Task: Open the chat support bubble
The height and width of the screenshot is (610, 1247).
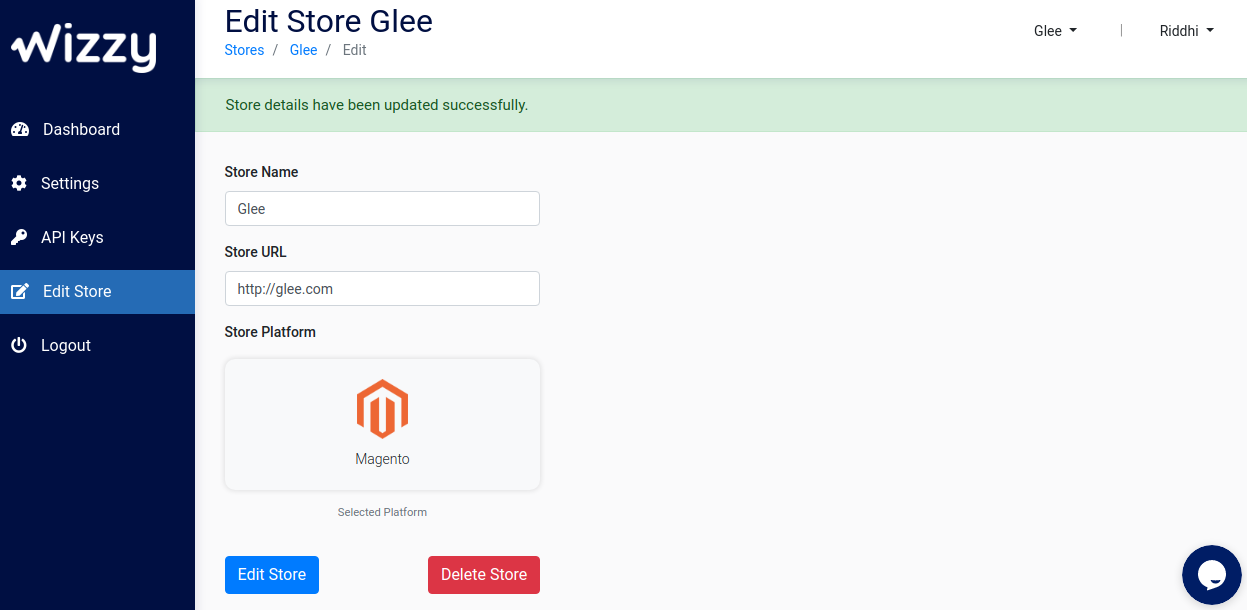Action: (x=1211, y=574)
